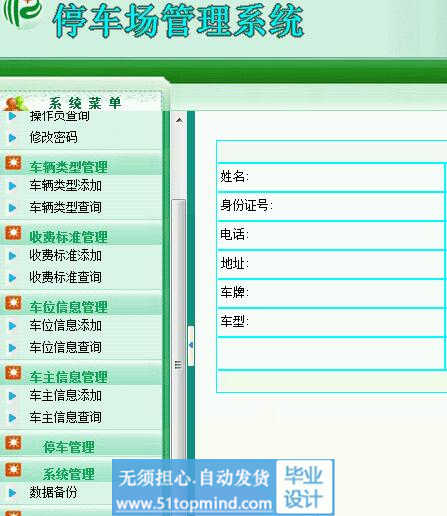Open the 车位信息添加 page
The height and width of the screenshot is (516, 447).
point(65,326)
